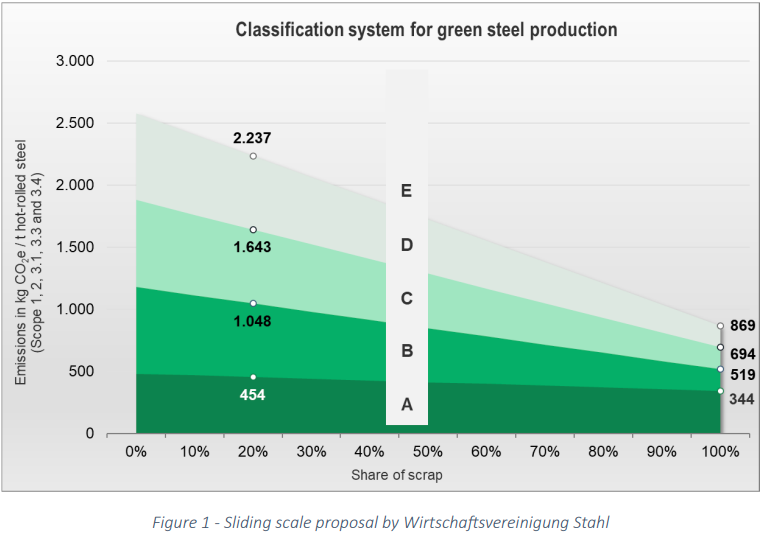Select category label E in legend strip

click(x=406, y=191)
